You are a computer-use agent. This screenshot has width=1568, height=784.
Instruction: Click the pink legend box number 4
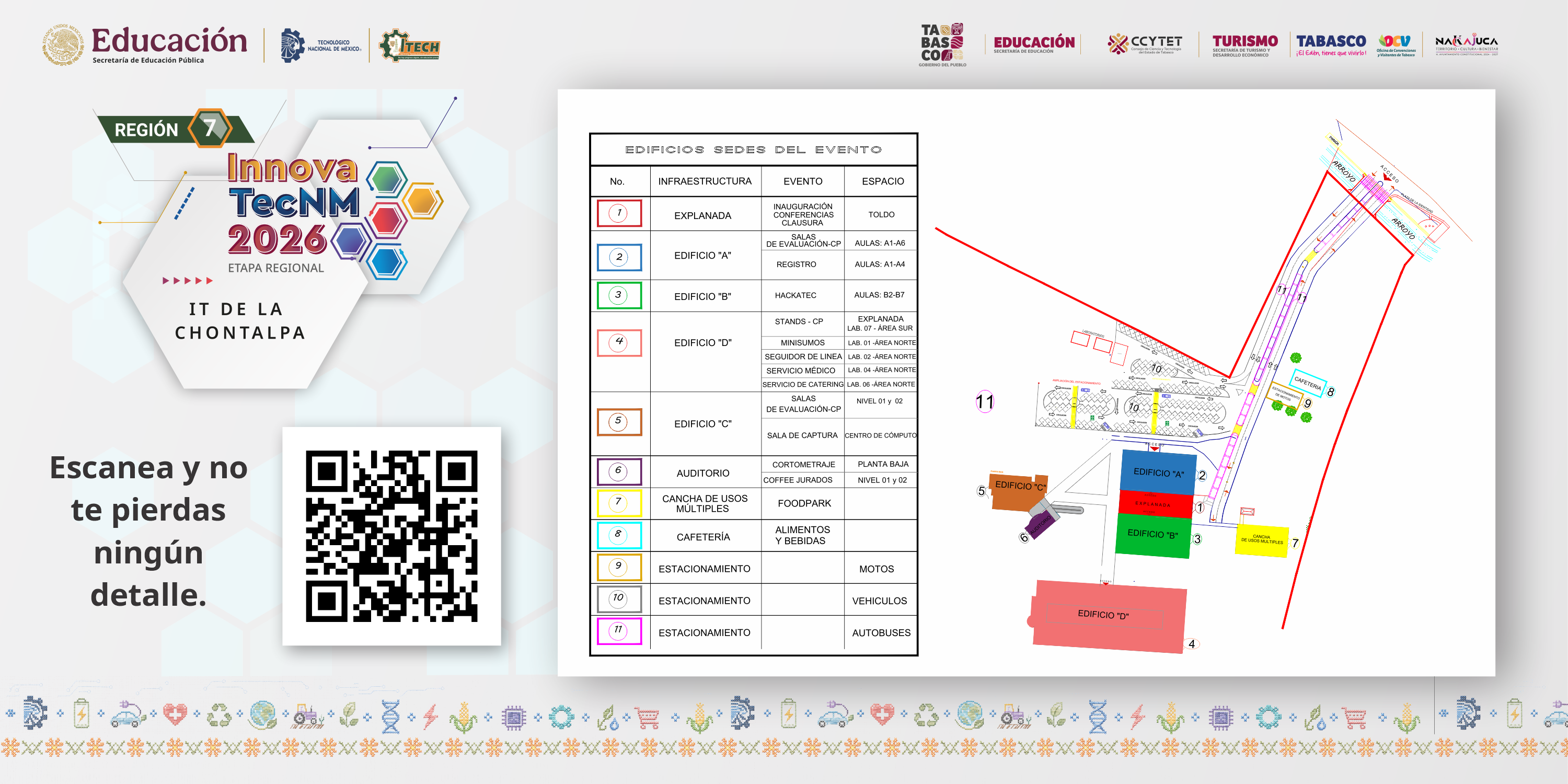point(619,342)
